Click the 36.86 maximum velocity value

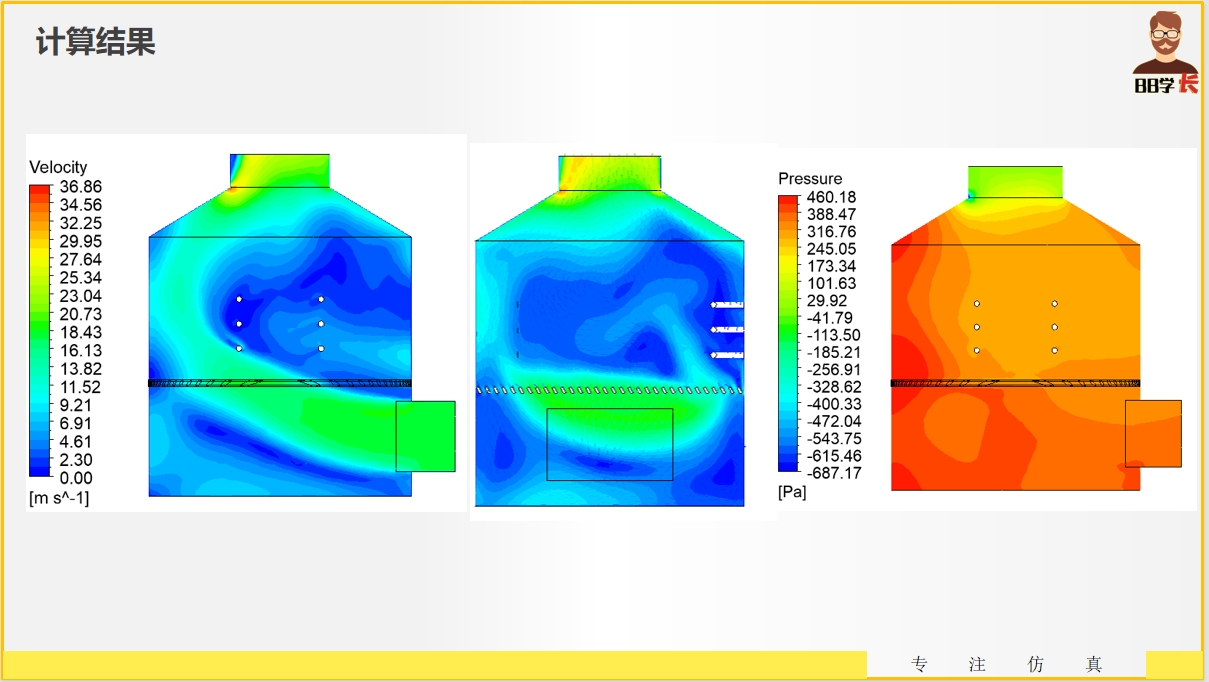tap(81, 187)
